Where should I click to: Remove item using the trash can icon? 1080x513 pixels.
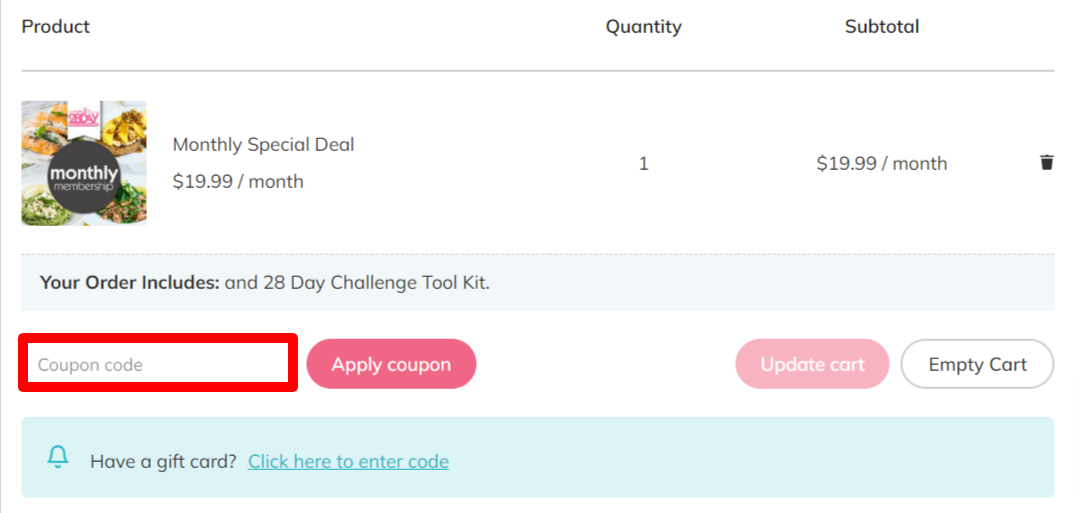point(1046,163)
